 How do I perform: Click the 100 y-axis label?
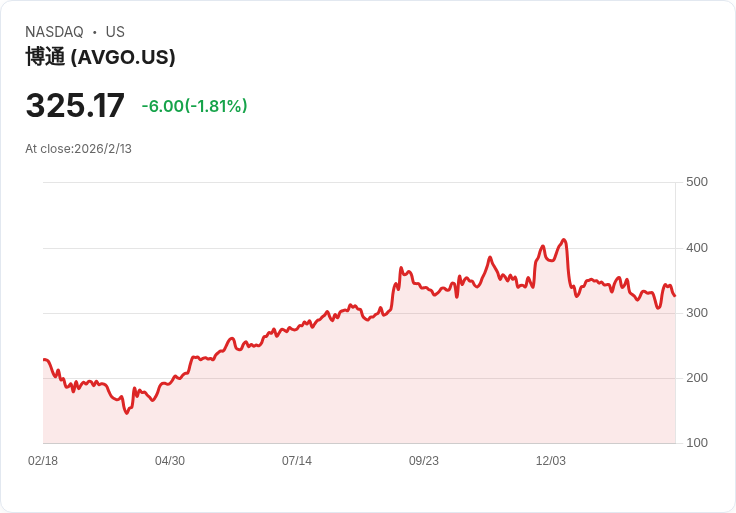697,443
